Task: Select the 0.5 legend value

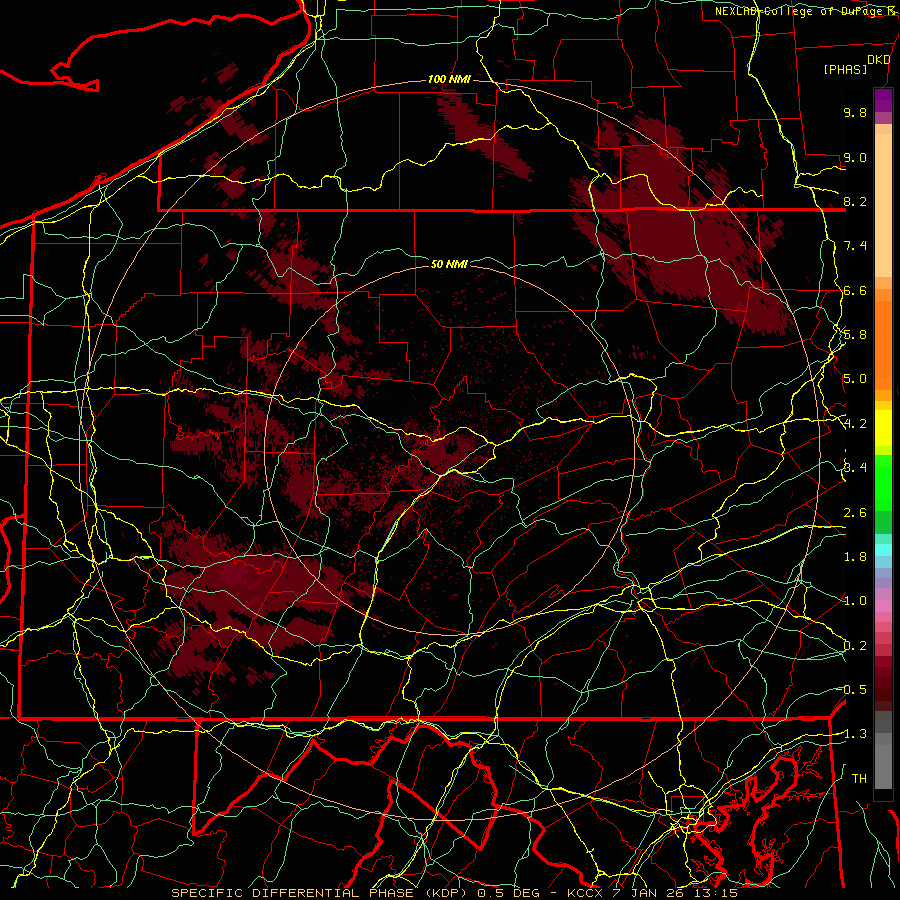Action: [x=855, y=690]
